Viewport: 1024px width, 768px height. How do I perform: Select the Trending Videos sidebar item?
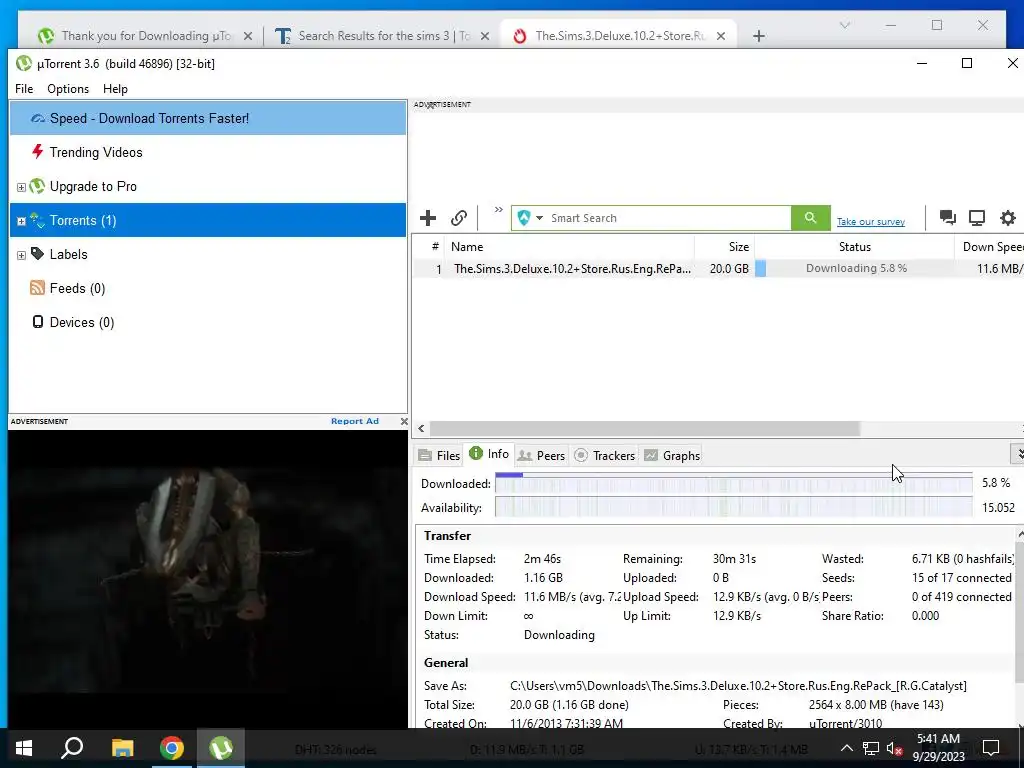(208, 152)
